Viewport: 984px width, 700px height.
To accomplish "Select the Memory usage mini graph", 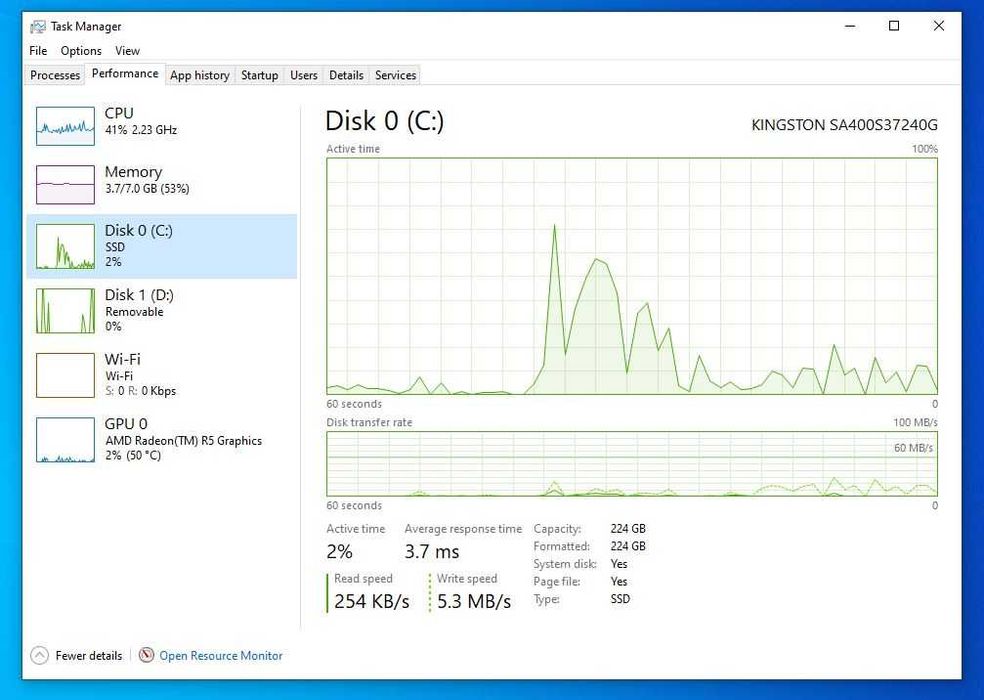I will 65,185.
